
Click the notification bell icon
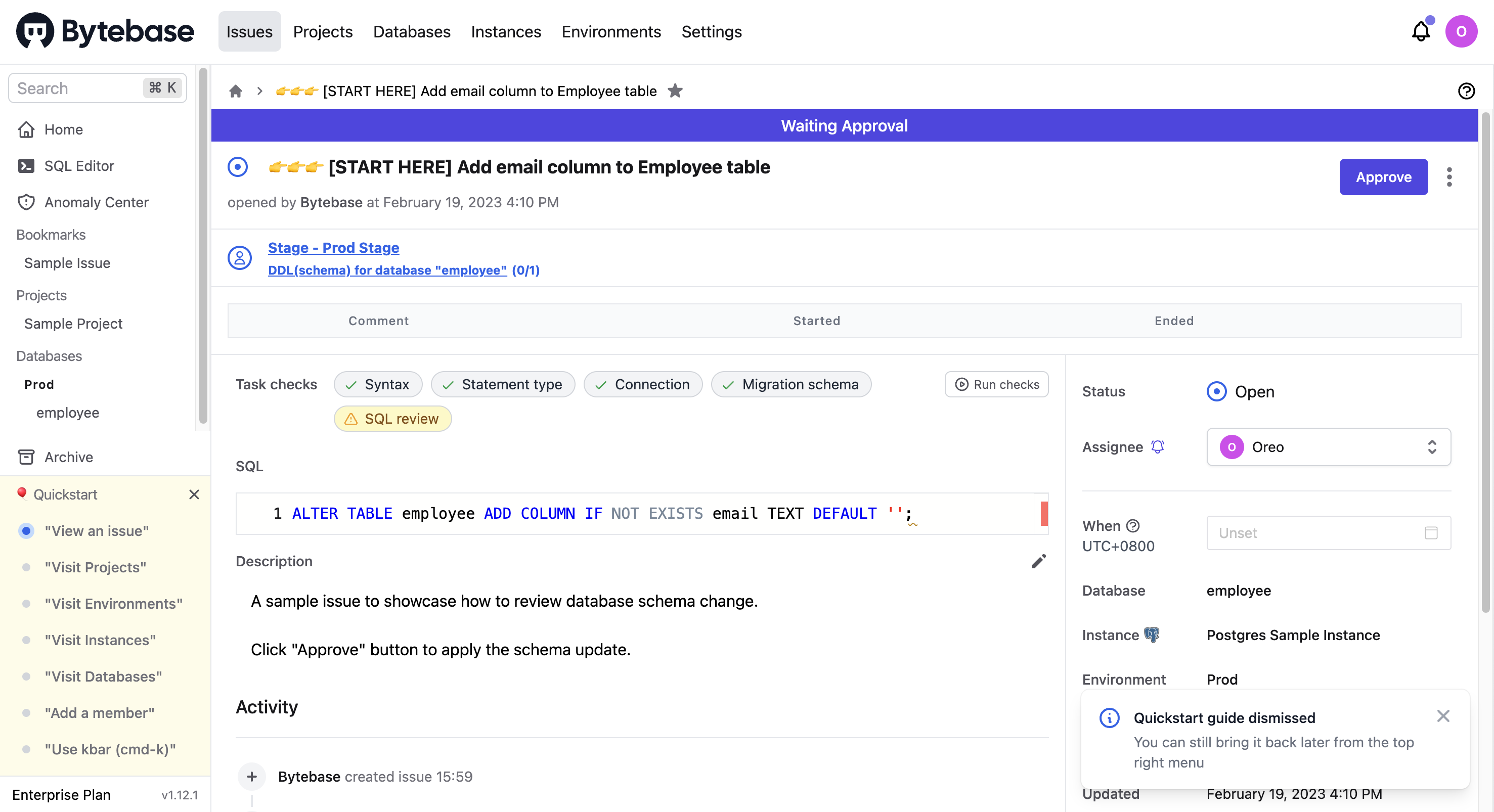pyautogui.click(x=1420, y=31)
